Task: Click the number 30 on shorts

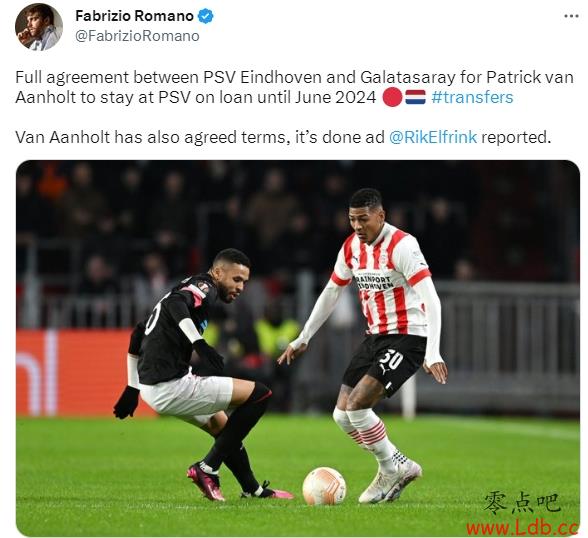Action: tap(390, 360)
